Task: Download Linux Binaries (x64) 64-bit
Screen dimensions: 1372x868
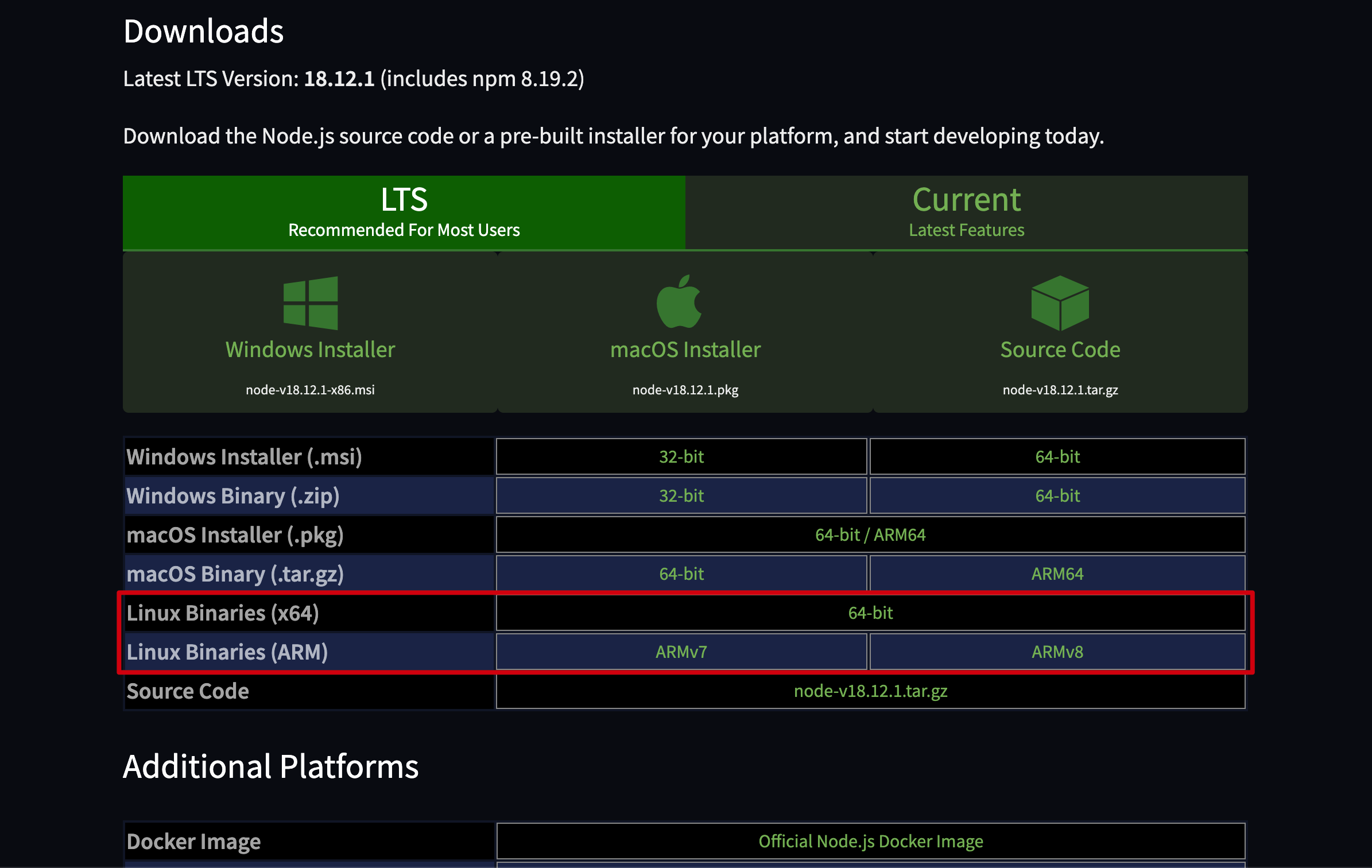Action: 870,613
